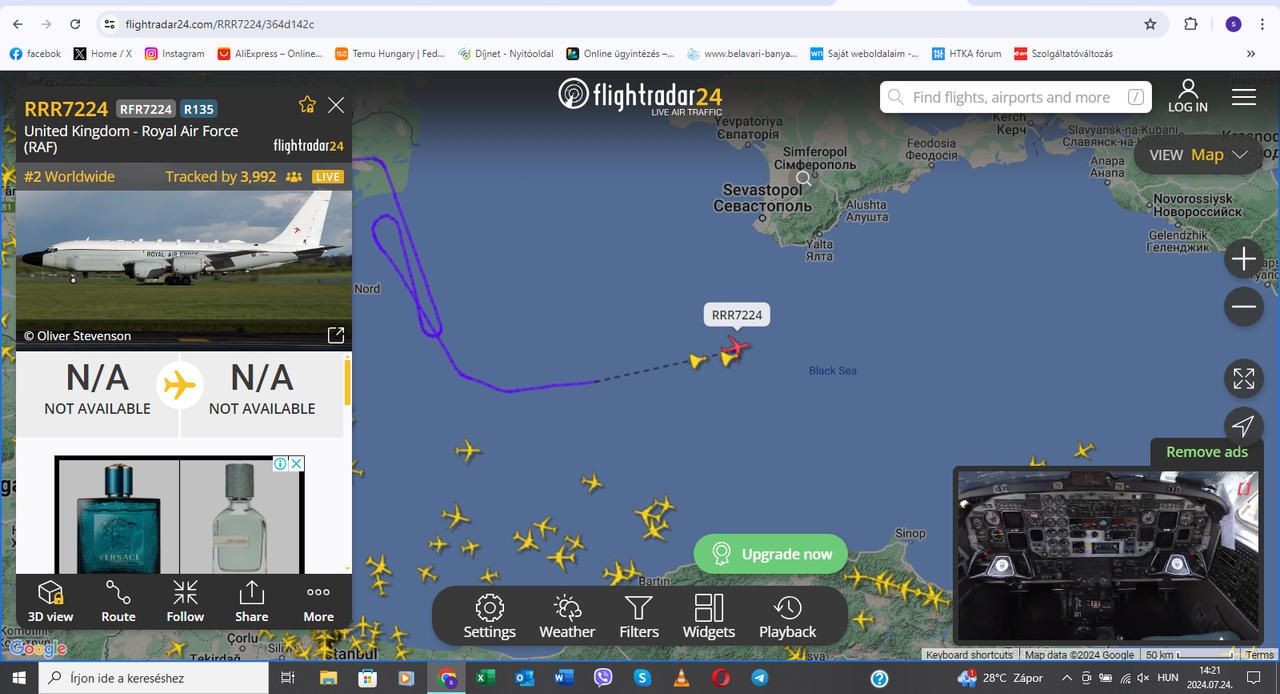Open Chrome three-dot menu
This screenshot has width=1280, height=694.
click(x=1262, y=24)
